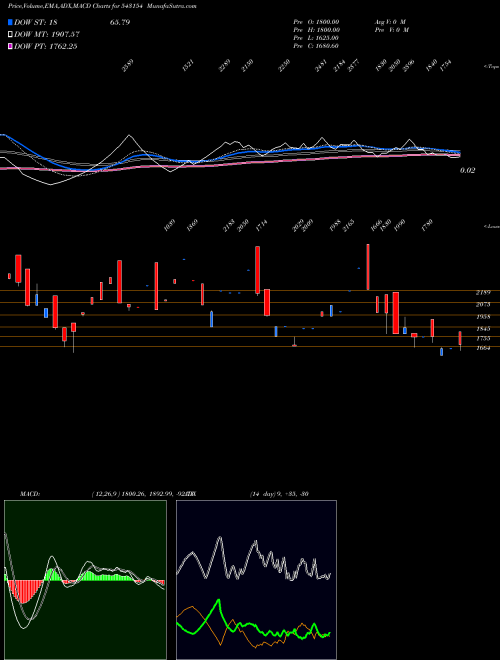Viewport: 500px width, 660px height.
Task: Click the 'Avg V: 0 M' volume text
Action: pyautogui.click(x=390, y=22)
